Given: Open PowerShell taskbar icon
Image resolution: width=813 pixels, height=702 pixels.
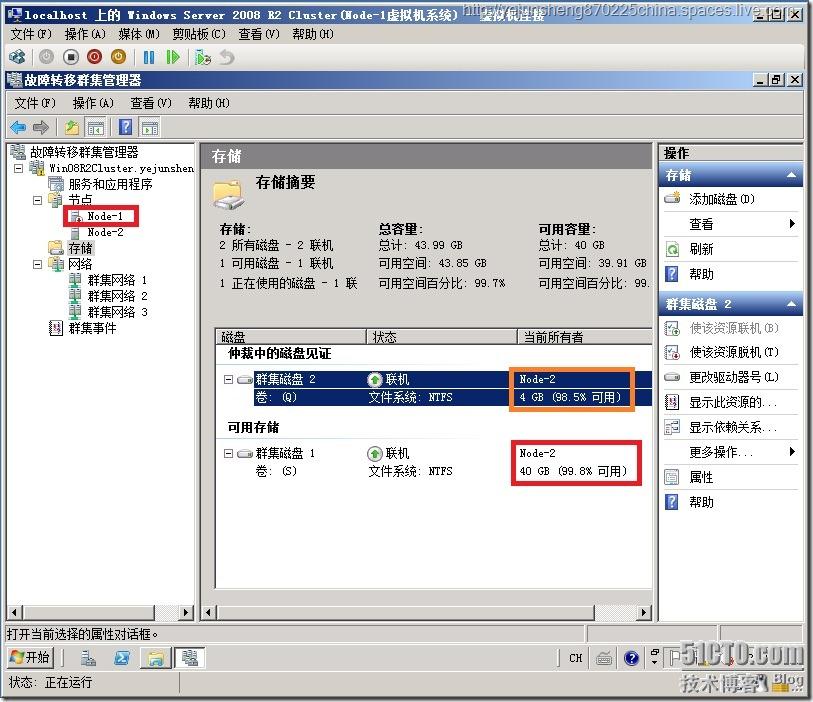Looking at the screenshot, I should [x=122, y=658].
